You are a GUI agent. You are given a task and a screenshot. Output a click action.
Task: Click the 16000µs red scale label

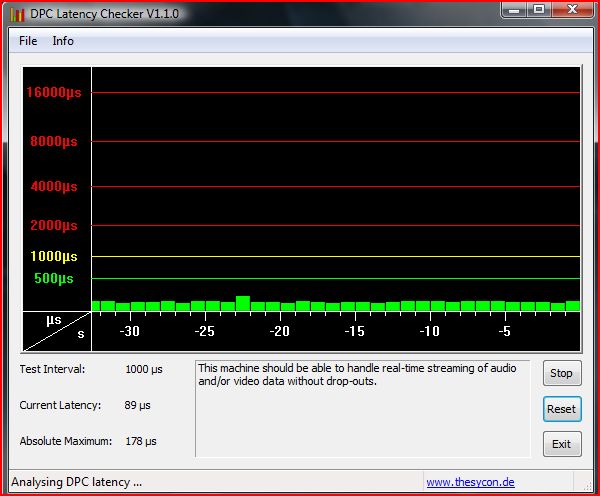[x=53, y=92]
